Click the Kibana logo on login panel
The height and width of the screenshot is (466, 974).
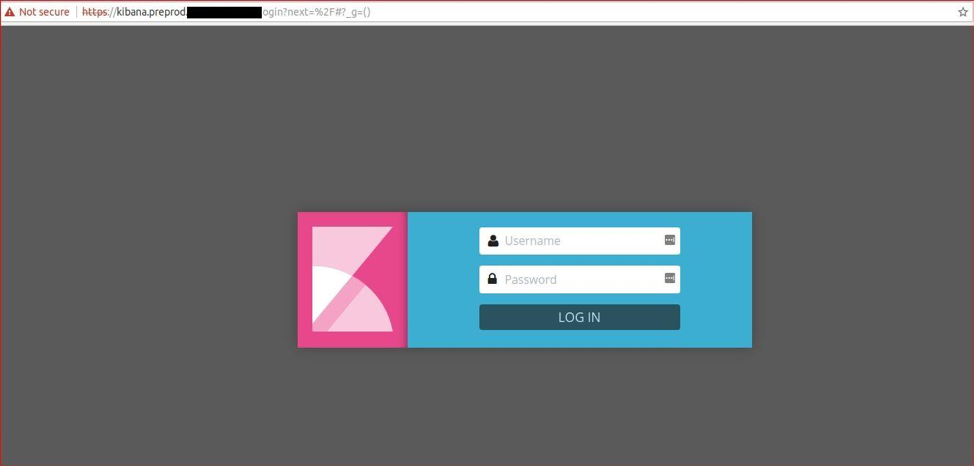click(x=352, y=279)
